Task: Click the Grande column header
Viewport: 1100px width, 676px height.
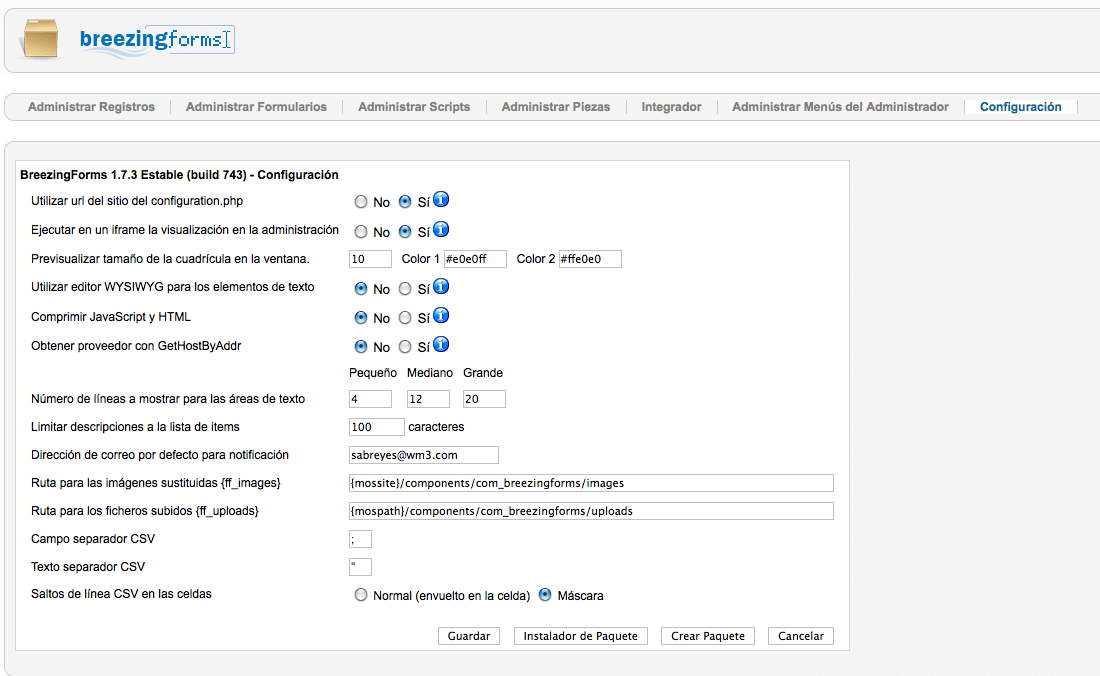Action: (483, 373)
